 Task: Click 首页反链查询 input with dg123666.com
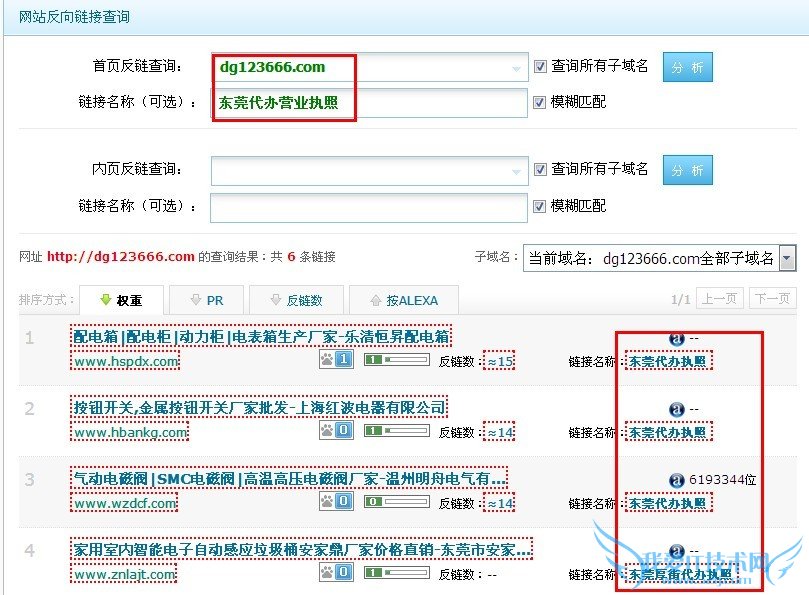[369, 67]
